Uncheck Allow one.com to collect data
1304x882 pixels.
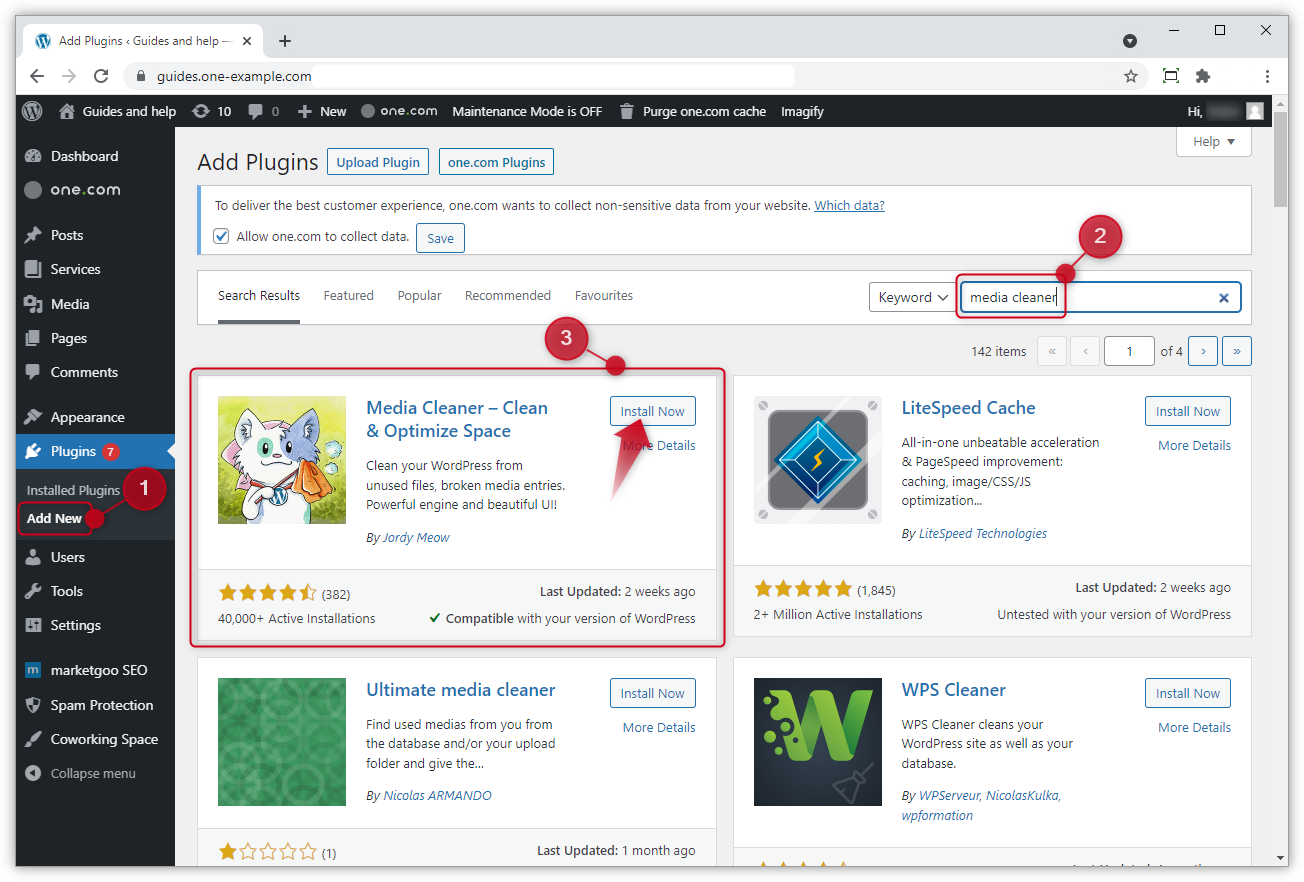(x=221, y=237)
